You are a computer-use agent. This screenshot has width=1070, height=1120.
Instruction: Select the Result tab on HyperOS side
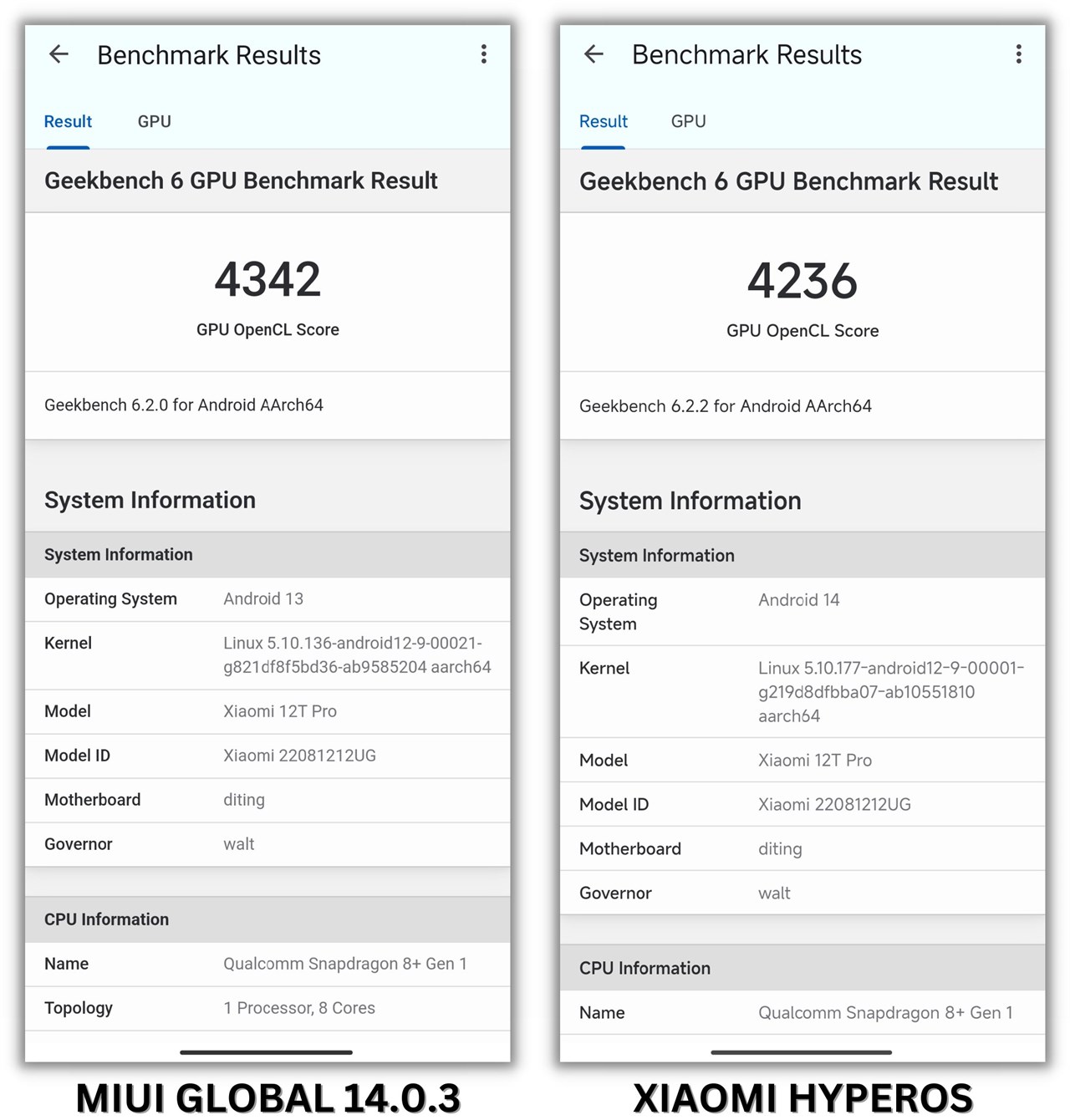(x=603, y=121)
